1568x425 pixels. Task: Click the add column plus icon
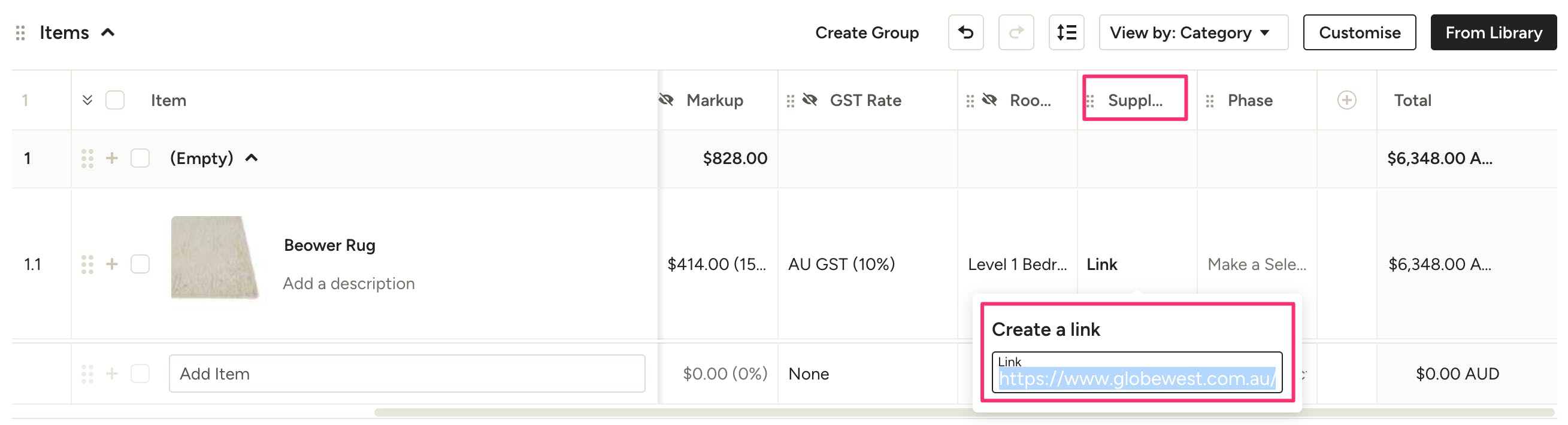1346,101
